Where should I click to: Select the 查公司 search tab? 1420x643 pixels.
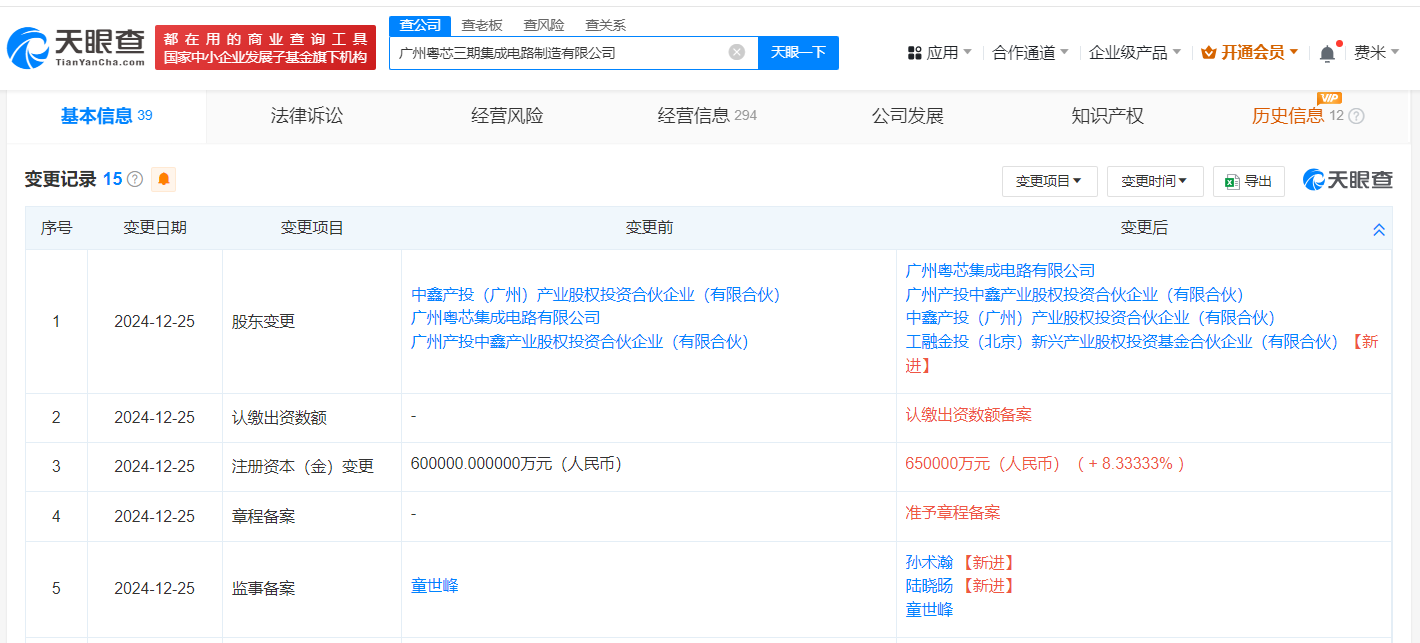point(419,25)
